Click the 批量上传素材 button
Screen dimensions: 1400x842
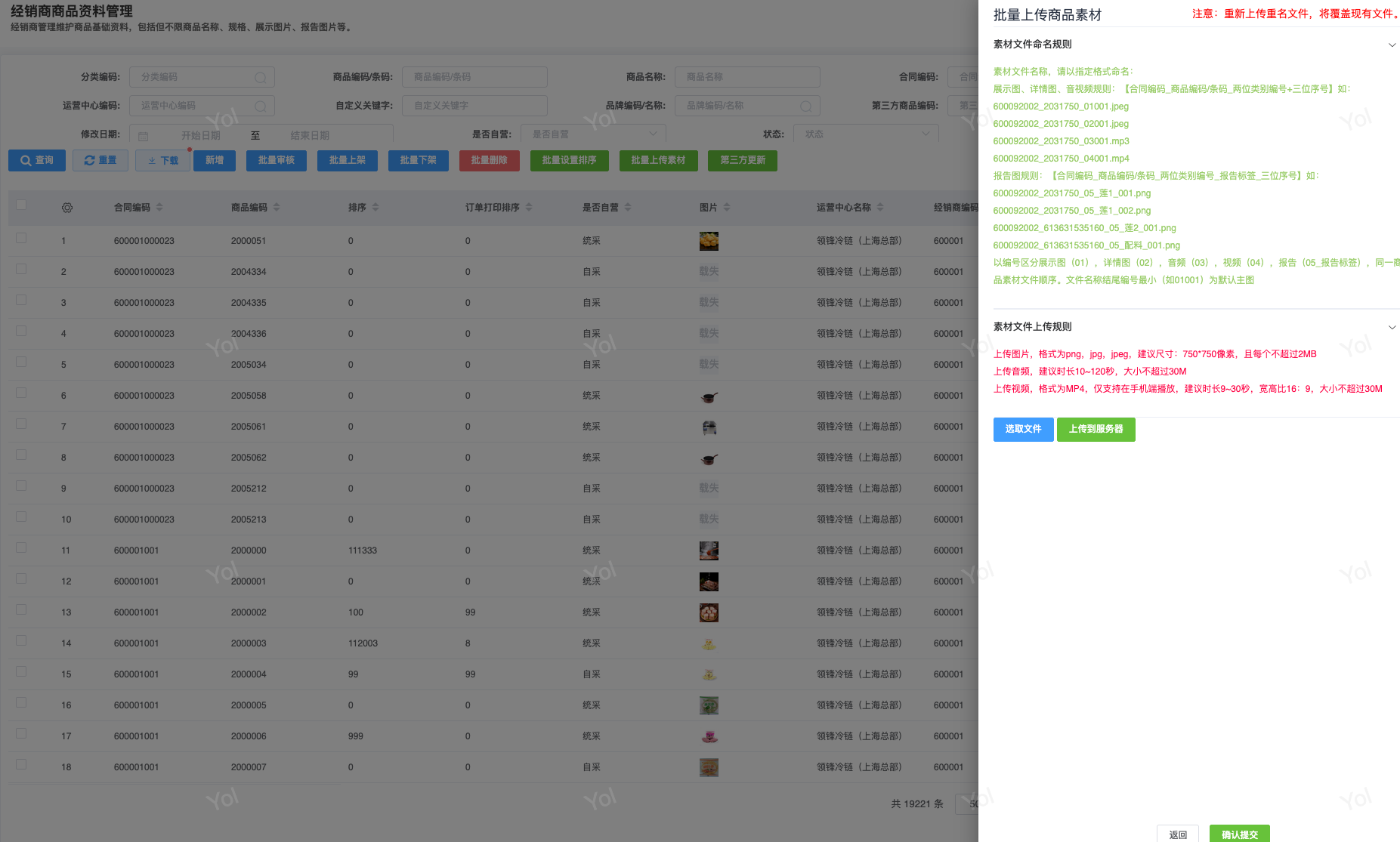[659, 160]
